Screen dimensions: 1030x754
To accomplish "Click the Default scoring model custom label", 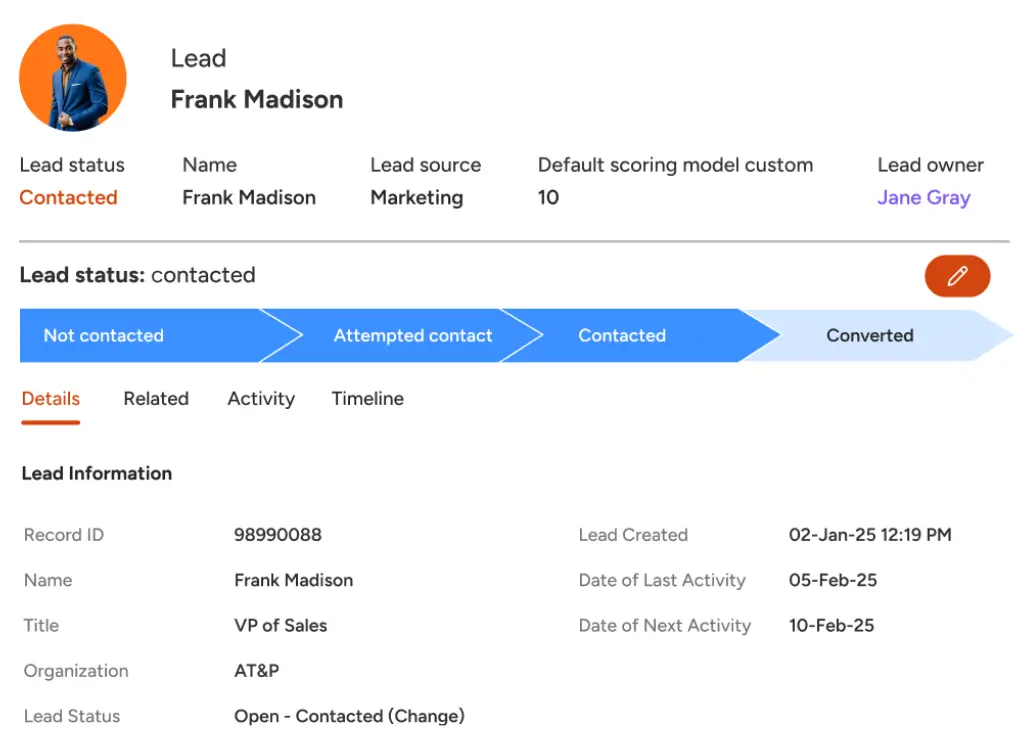I will tap(675, 165).
